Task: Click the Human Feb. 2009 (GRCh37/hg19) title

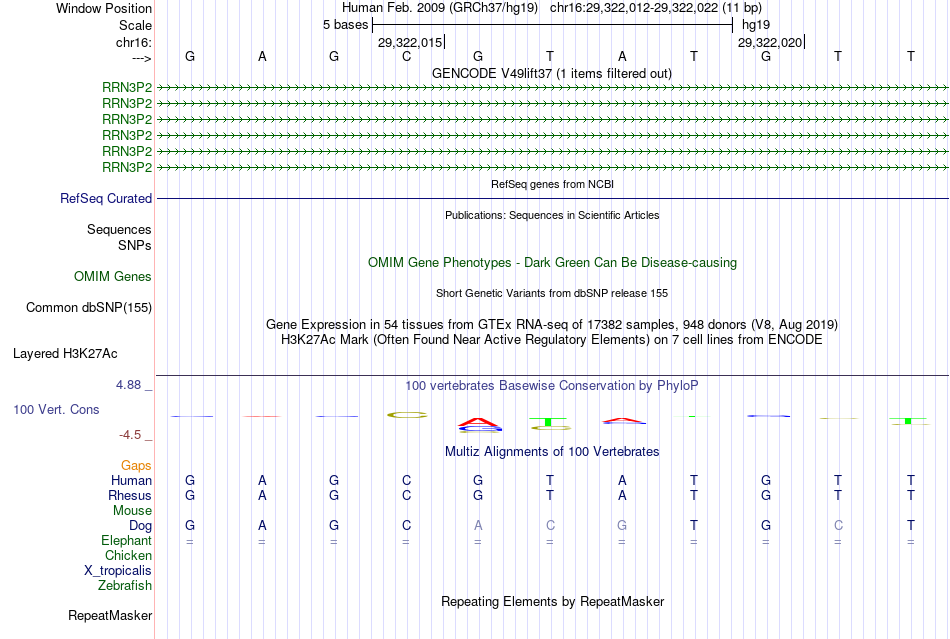Action: (x=439, y=8)
